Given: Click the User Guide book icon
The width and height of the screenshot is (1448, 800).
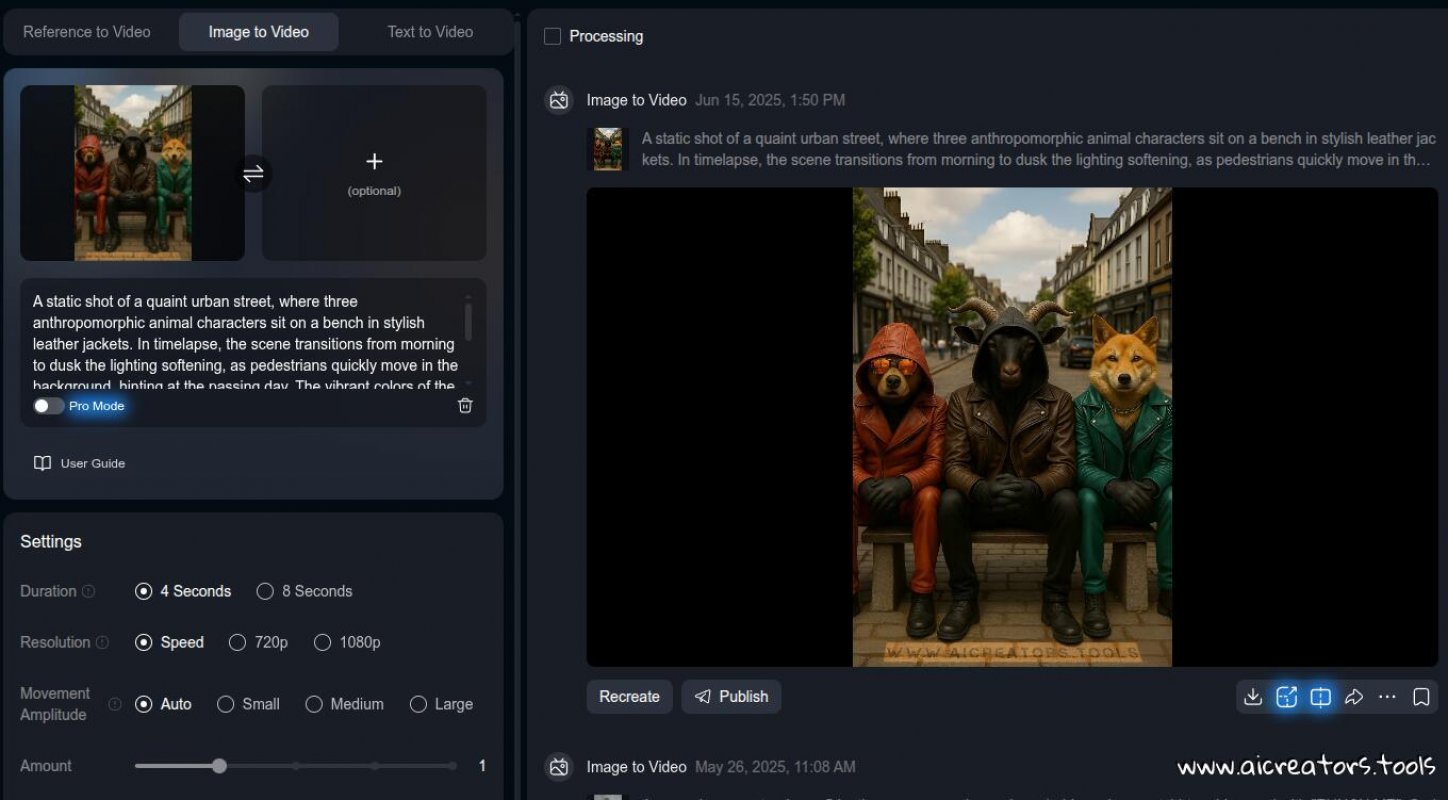Looking at the screenshot, I should (42, 463).
